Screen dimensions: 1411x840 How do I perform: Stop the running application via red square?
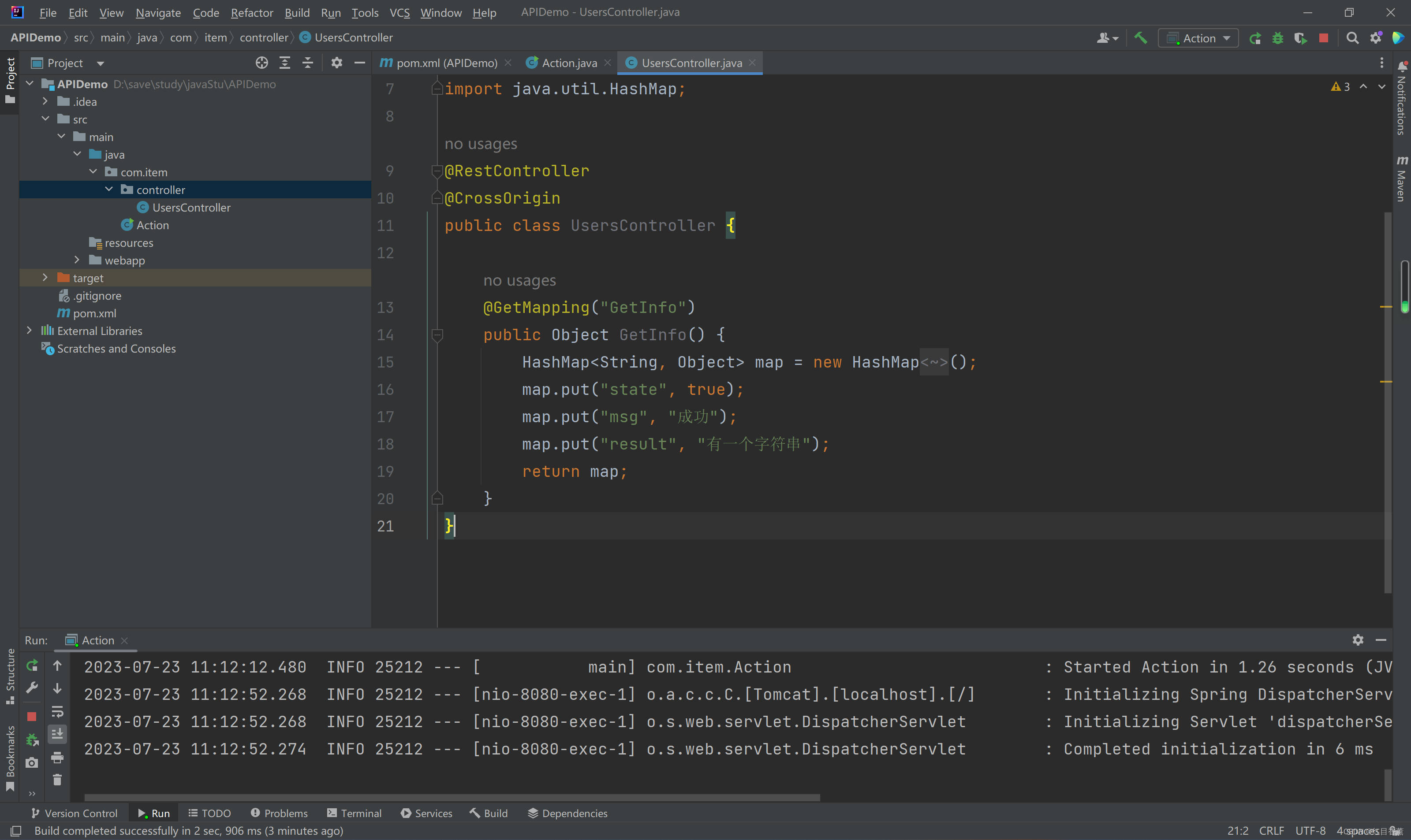pos(1323,38)
